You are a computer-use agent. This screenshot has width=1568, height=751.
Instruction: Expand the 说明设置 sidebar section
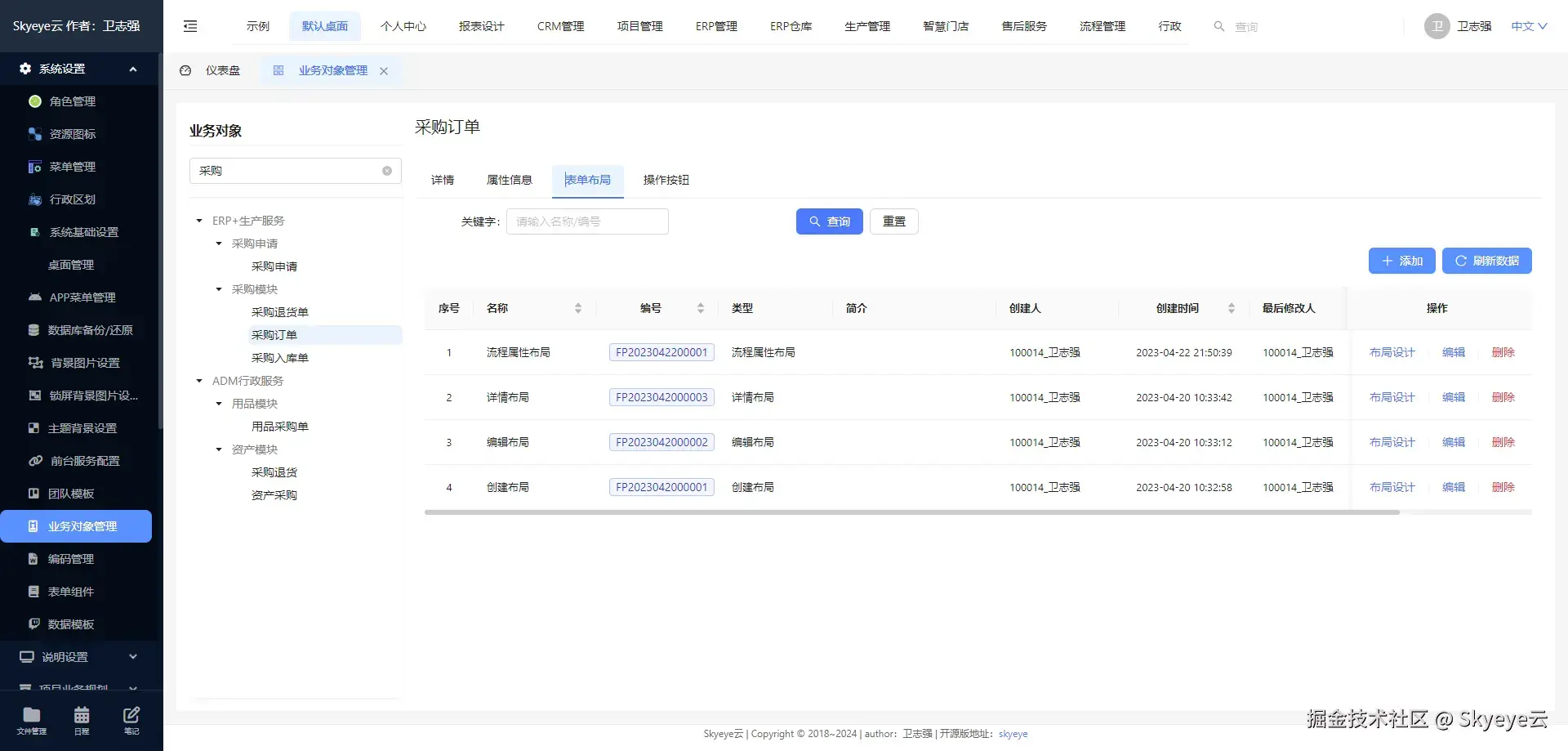coord(133,656)
